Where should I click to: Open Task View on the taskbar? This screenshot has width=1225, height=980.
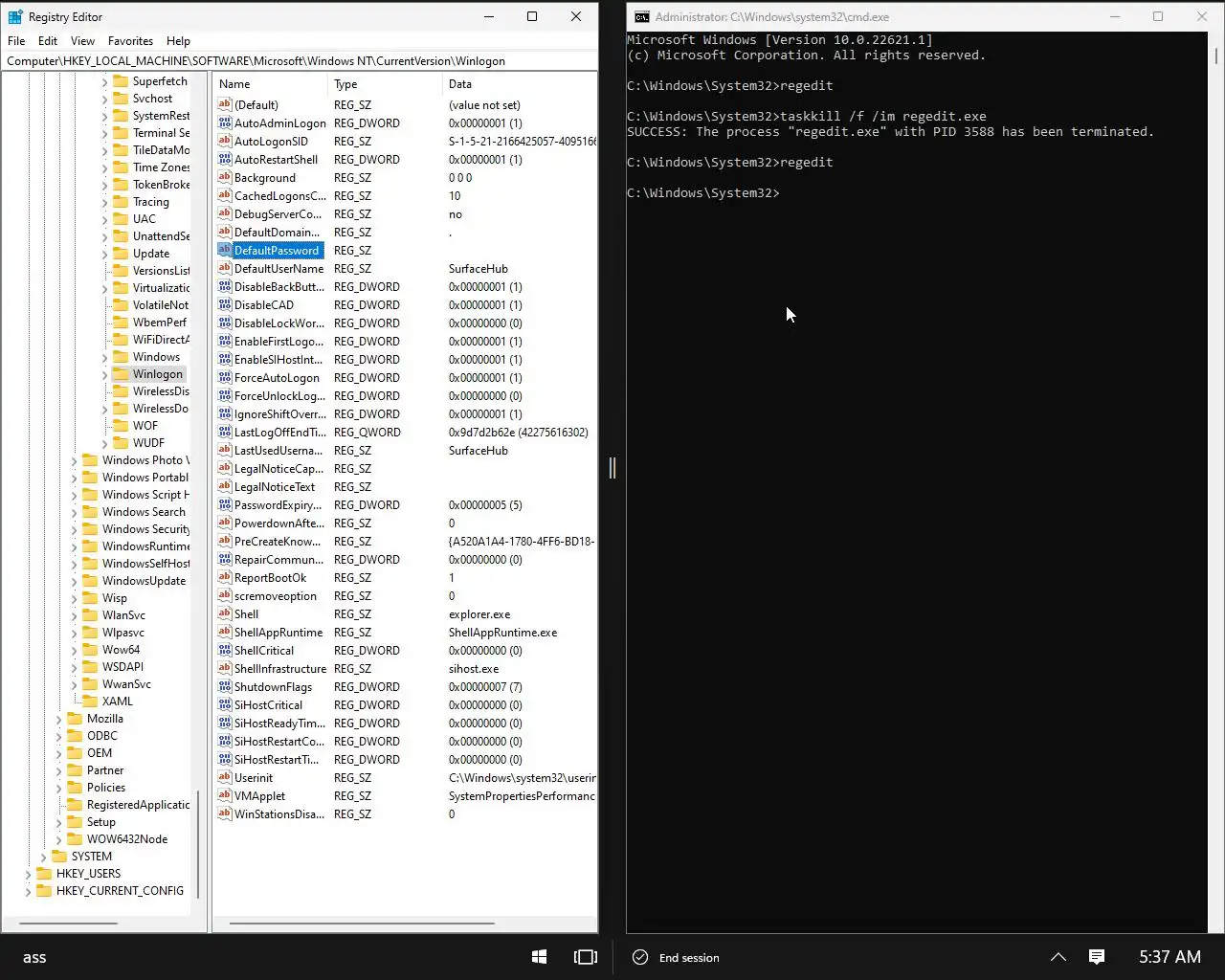click(585, 957)
